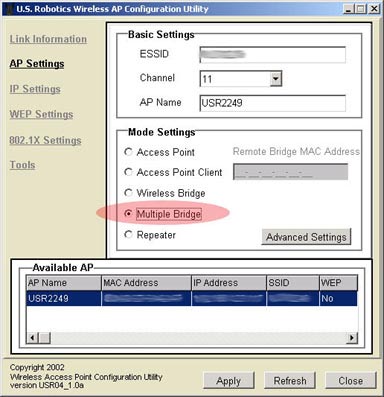
Task: Click the Apply button
Action: pyautogui.click(x=229, y=381)
